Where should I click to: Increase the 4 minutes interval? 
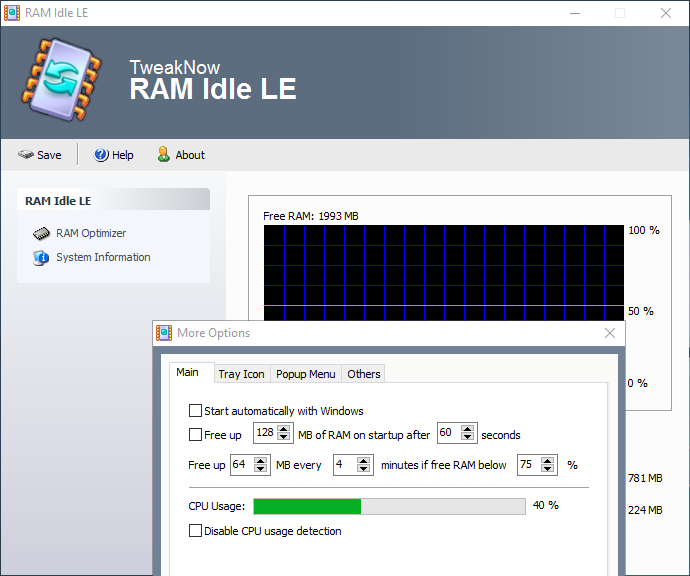[x=363, y=461]
